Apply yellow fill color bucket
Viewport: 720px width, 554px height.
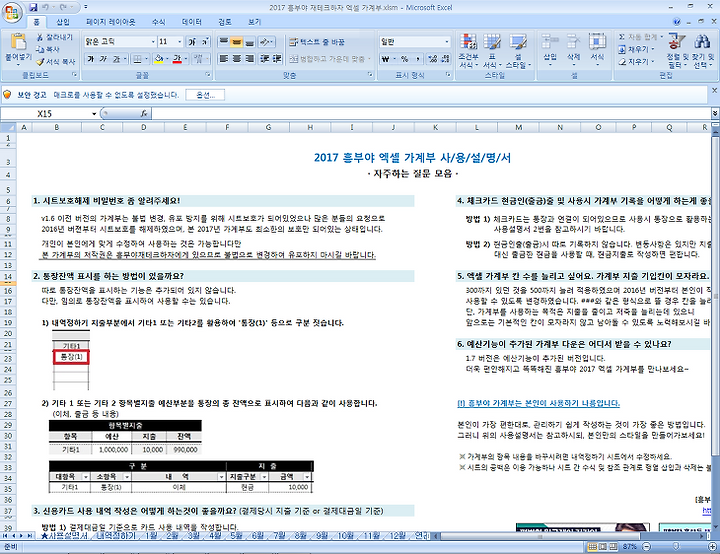(x=159, y=59)
